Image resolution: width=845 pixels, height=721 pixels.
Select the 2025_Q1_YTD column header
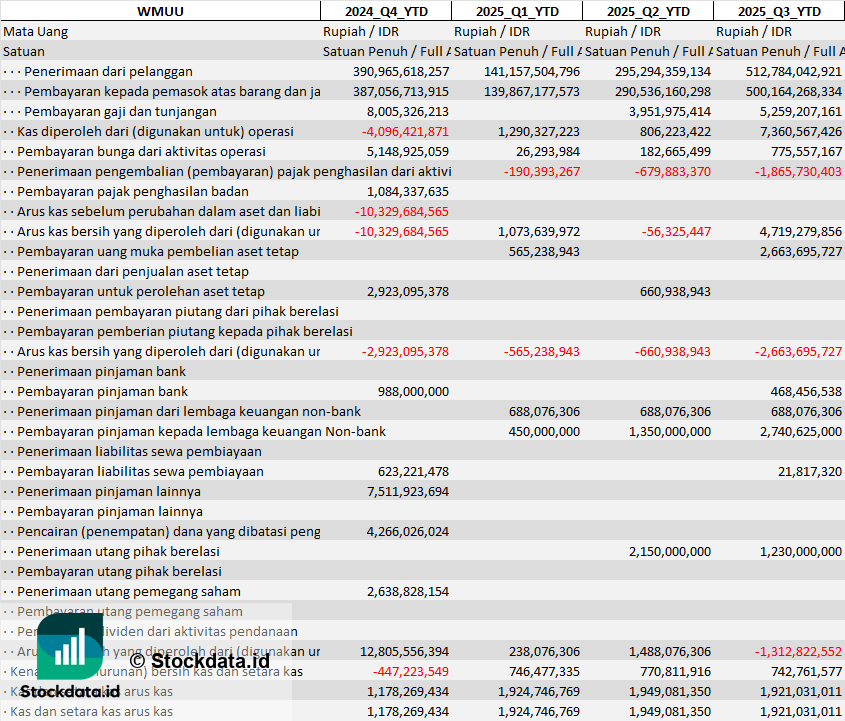[x=516, y=11]
